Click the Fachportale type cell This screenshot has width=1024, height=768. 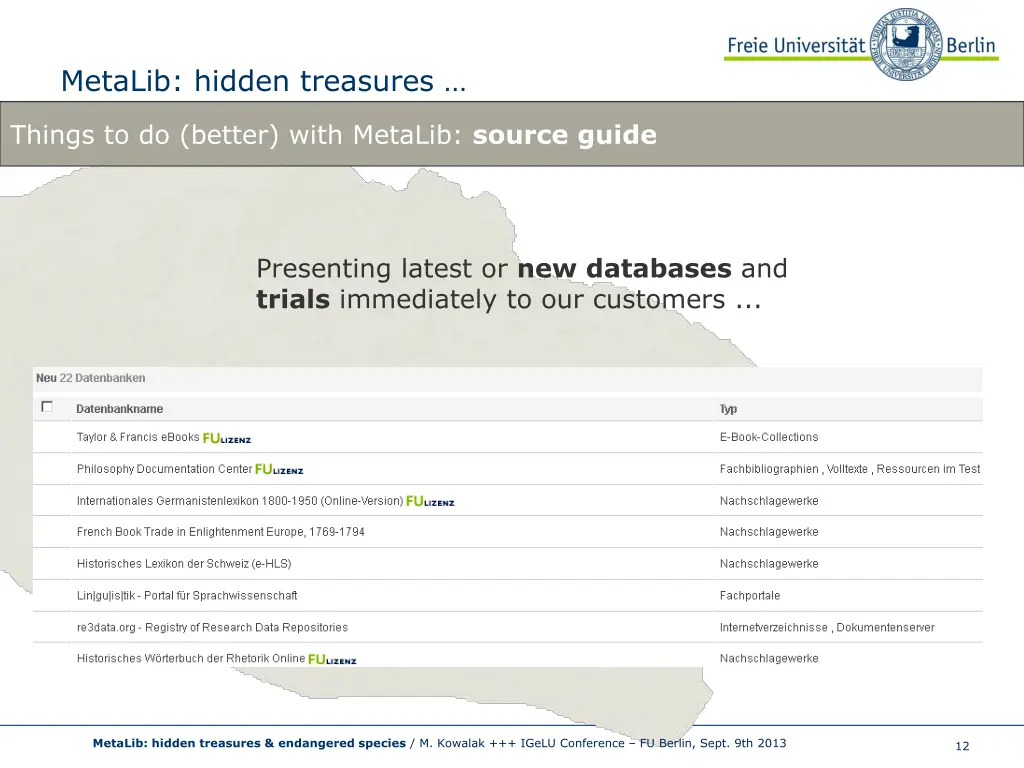point(750,596)
